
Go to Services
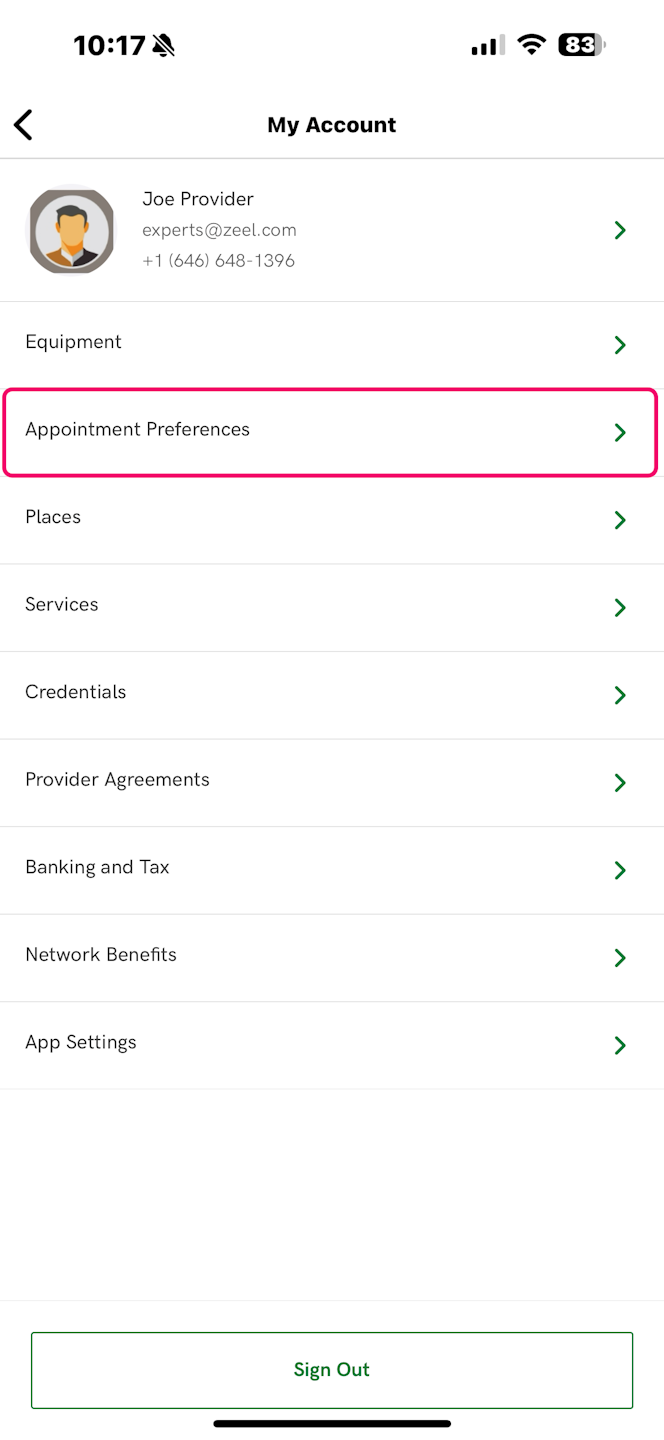pos(62,605)
